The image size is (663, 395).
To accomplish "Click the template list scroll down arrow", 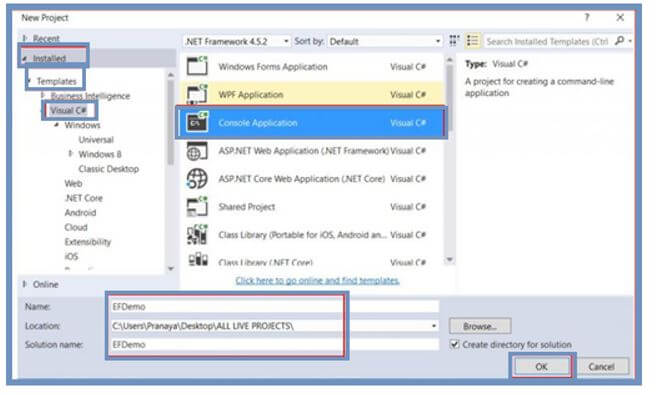I will pos(449,259).
